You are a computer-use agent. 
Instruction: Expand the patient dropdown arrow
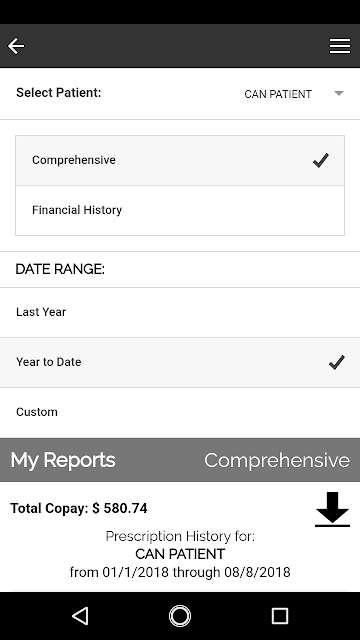[339, 93]
